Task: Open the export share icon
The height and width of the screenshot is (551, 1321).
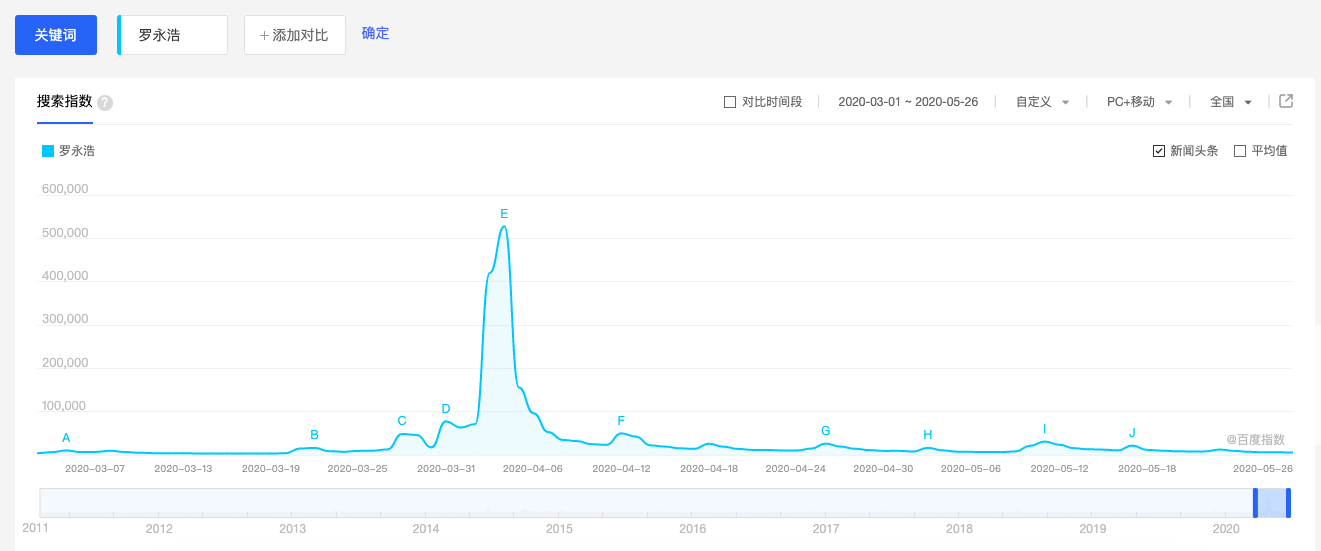Action: click(x=1287, y=101)
